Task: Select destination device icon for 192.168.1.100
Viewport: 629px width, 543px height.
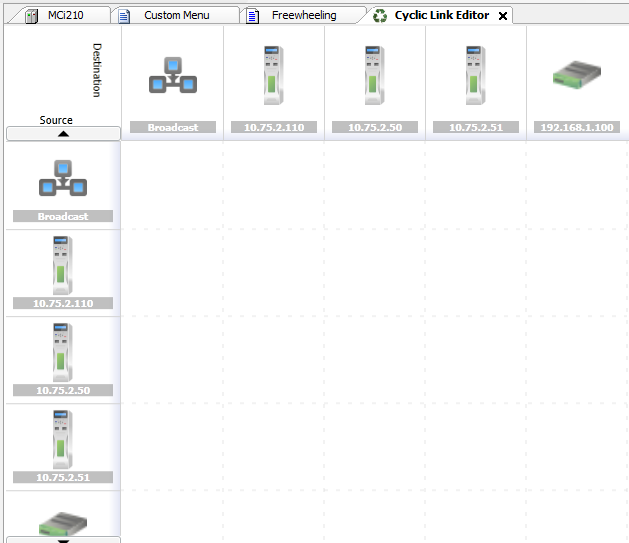Action: point(577,75)
